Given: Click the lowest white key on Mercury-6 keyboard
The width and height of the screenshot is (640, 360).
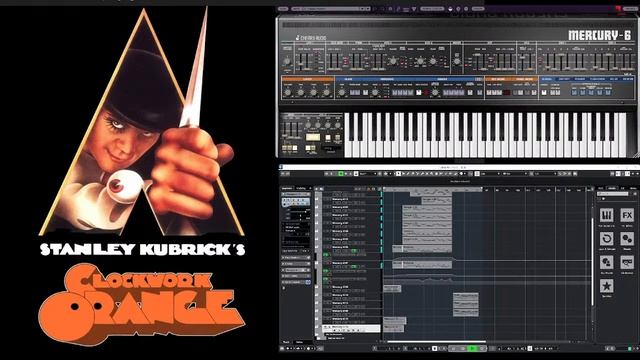Looking at the screenshot, I should (x=348, y=136).
